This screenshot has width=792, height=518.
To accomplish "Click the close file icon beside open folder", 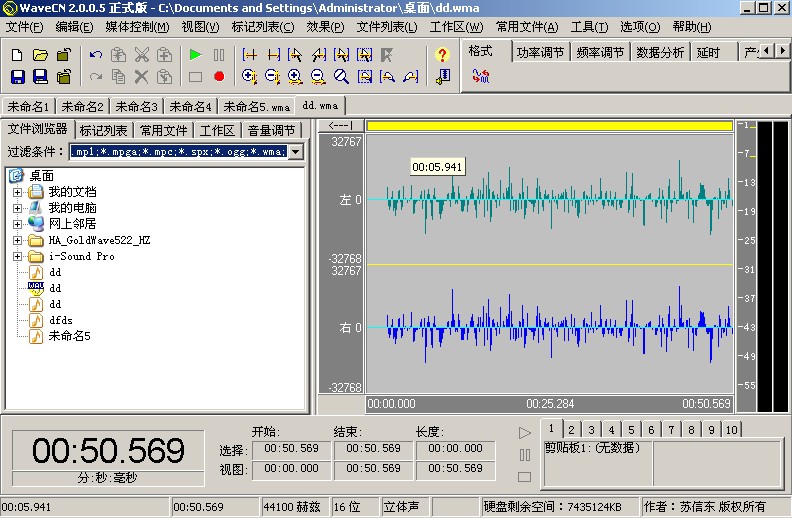I will 64,55.
